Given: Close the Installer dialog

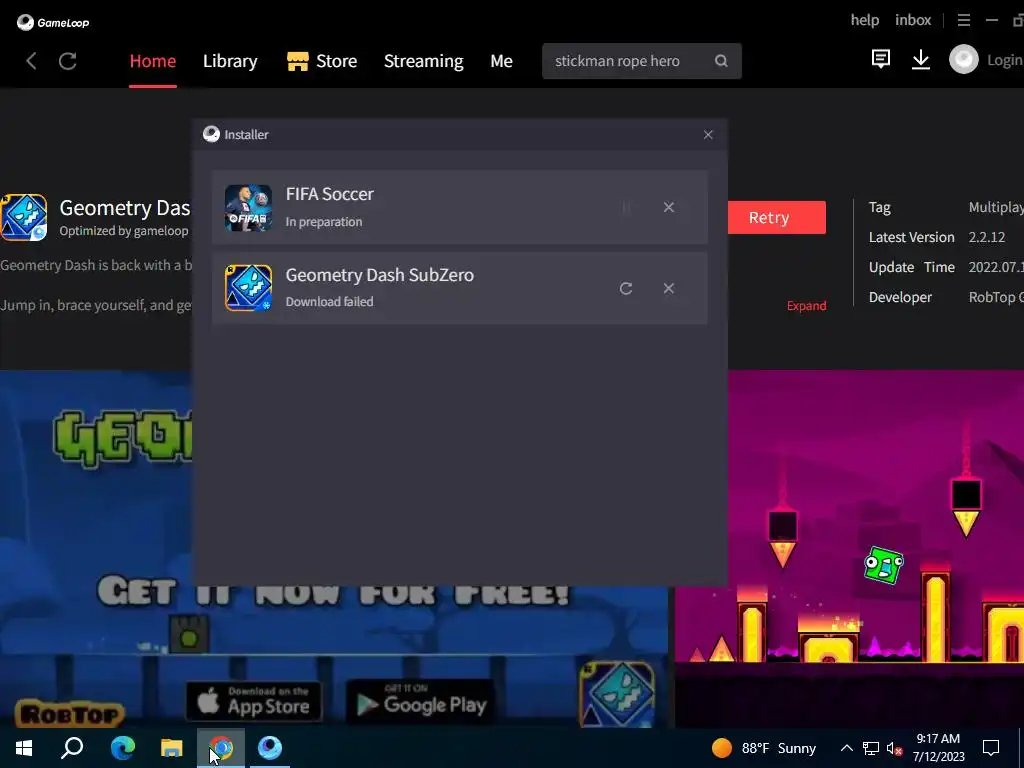Looking at the screenshot, I should [708, 135].
